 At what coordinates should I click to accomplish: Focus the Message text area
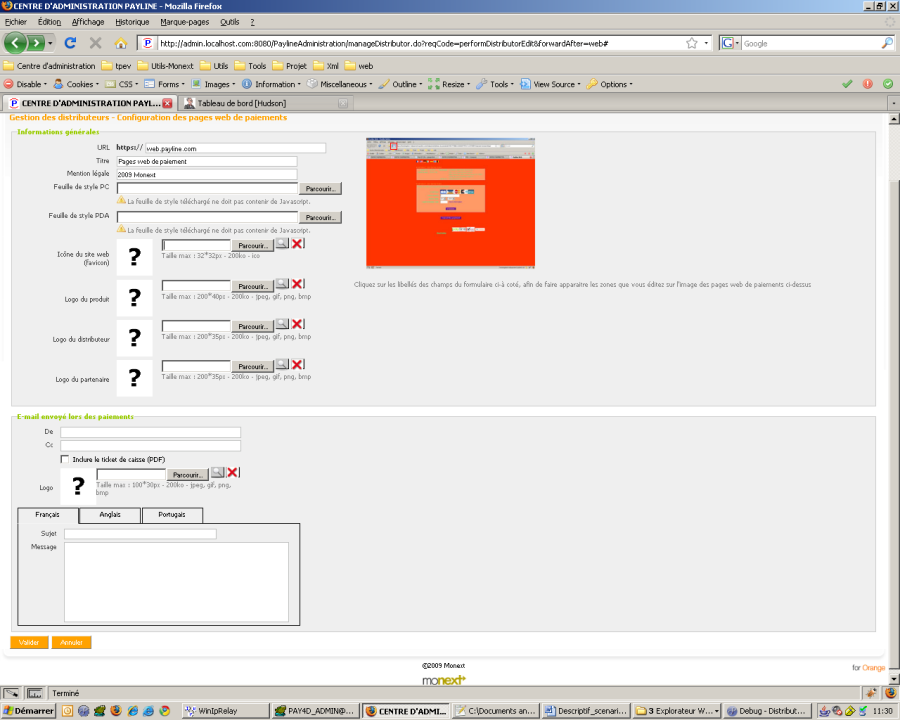176,582
